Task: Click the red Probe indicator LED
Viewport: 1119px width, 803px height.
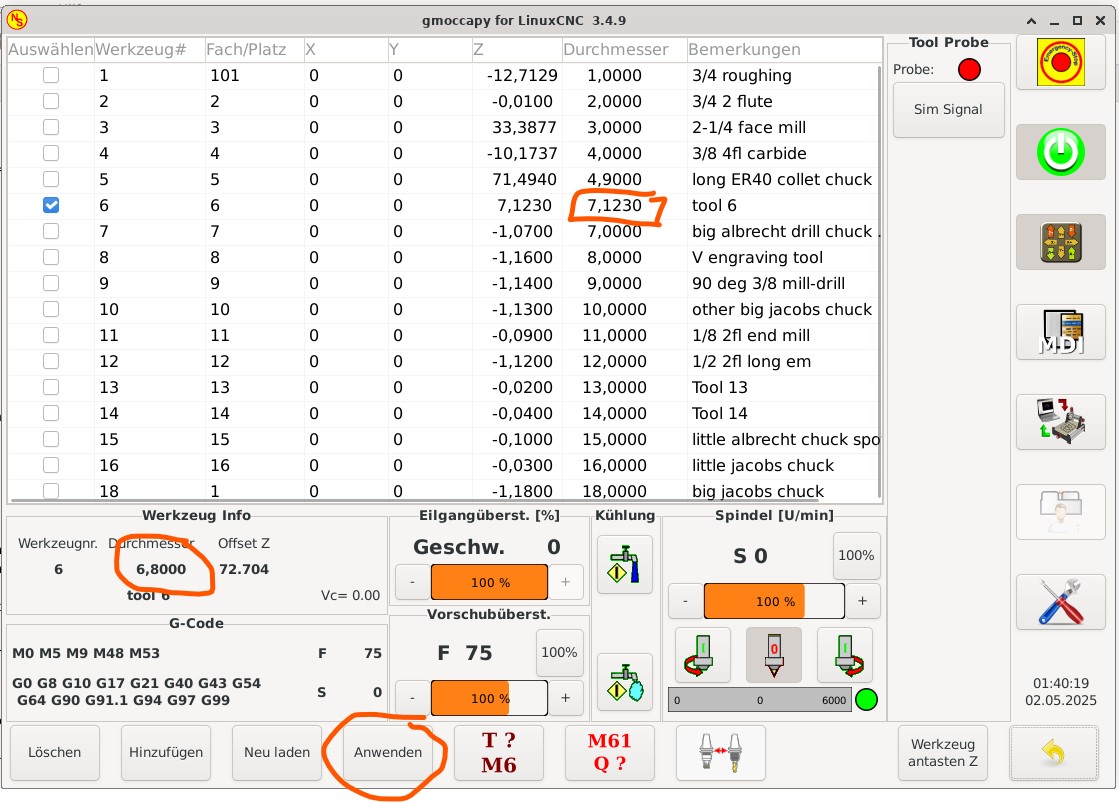Action: click(x=969, y=70)
